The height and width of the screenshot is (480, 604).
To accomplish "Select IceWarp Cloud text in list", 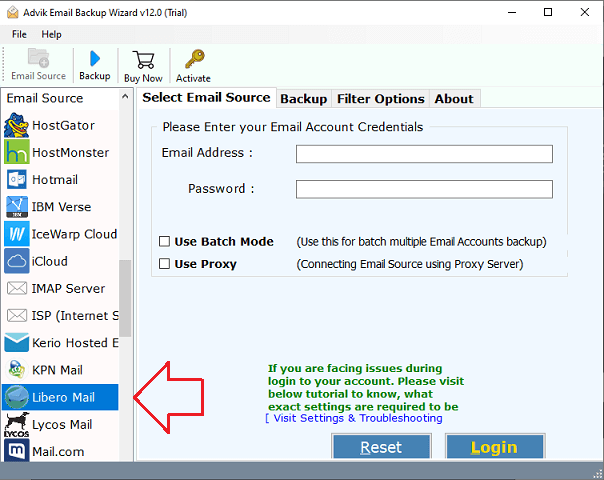I will tap(74, 234).
